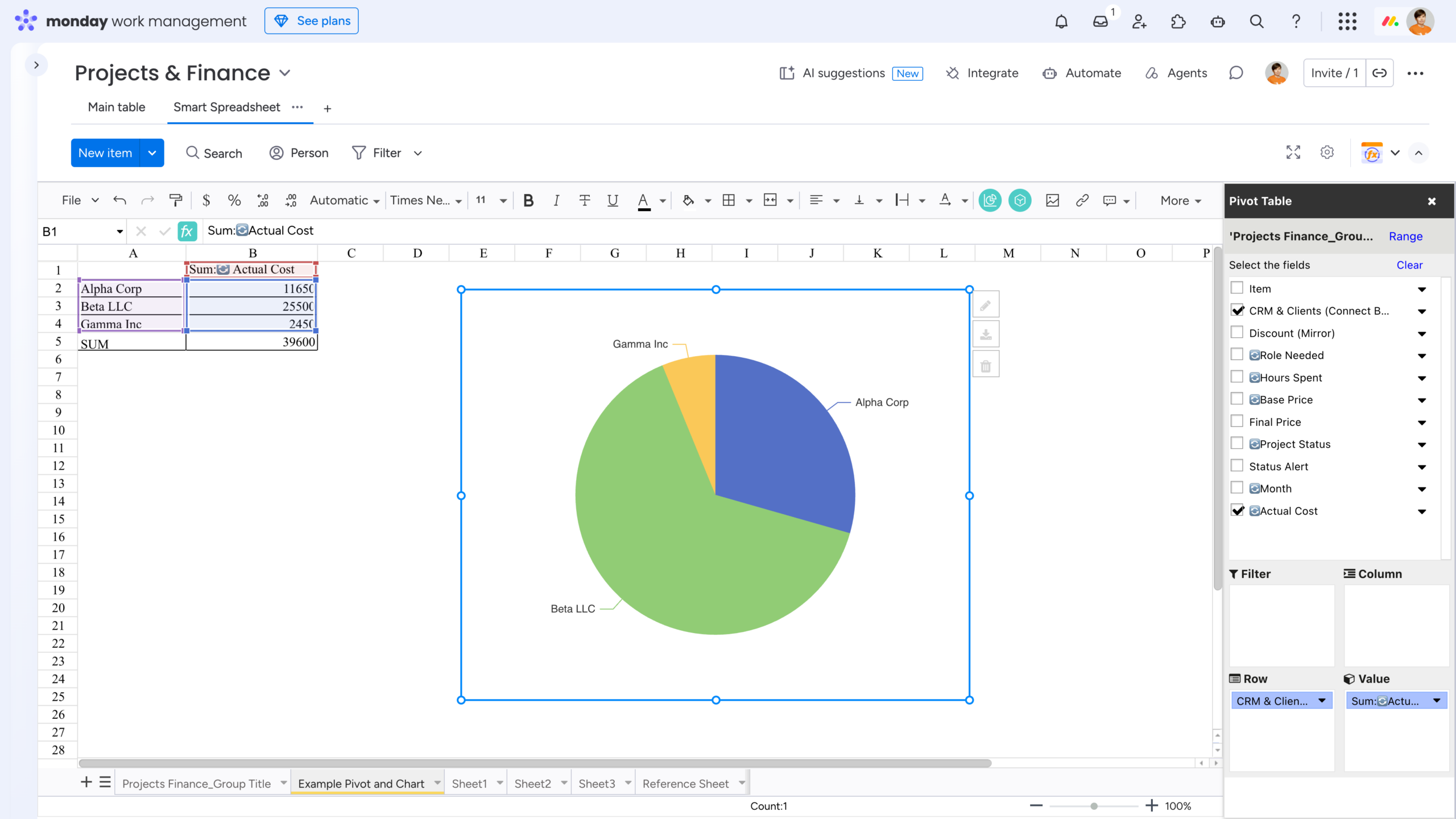The image size is (1456, 819).
Task: Check the Discount (Mirror) field
Action: click(x=1236, y=332)
